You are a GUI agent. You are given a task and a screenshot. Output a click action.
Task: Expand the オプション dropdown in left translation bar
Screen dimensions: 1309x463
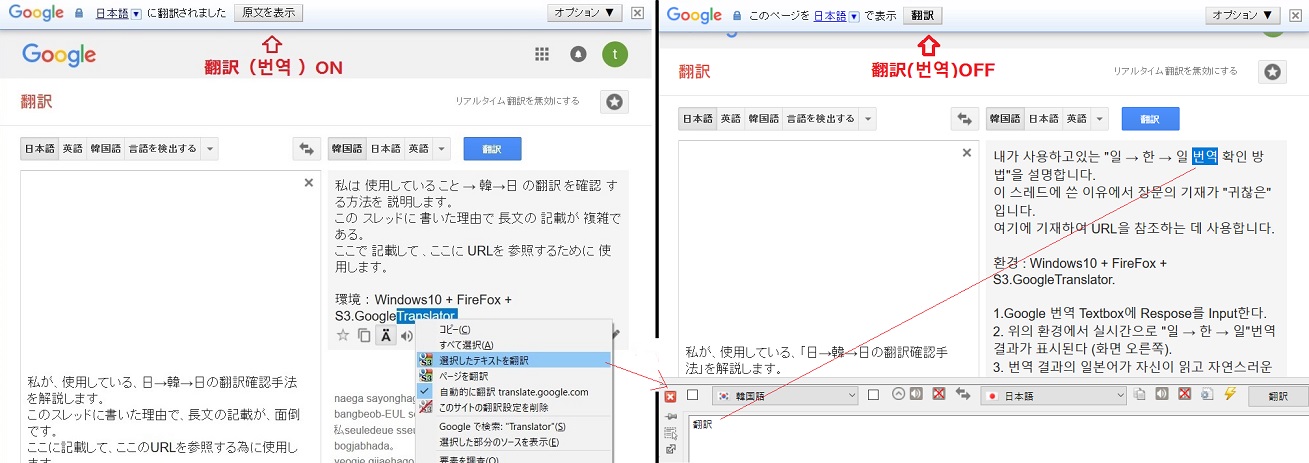(586, 13)
